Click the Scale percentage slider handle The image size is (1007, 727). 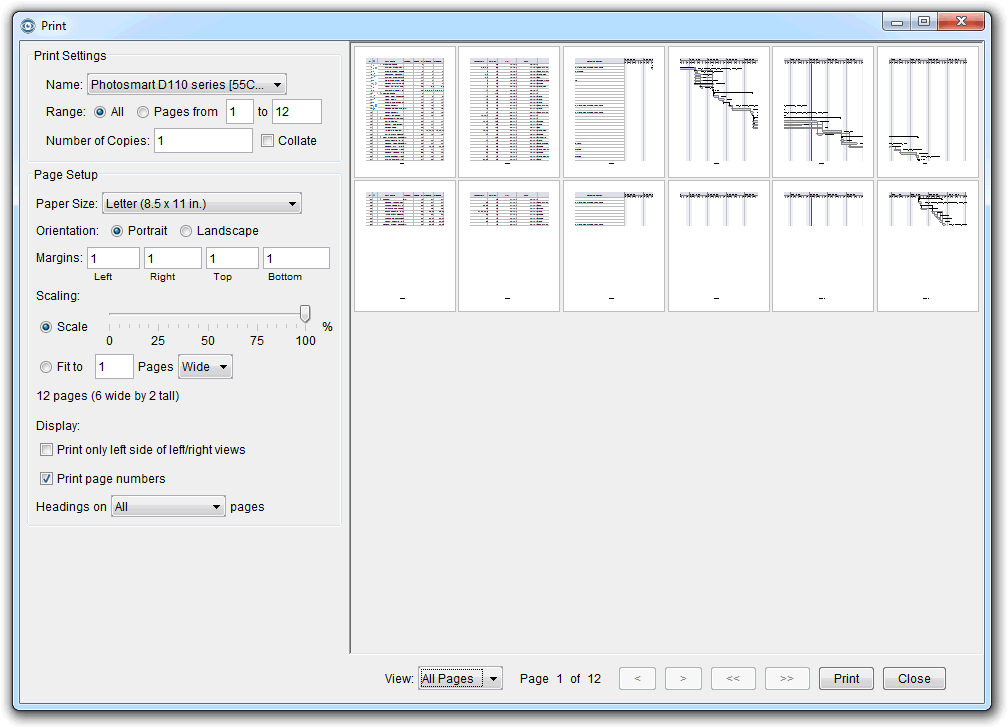[305, 315]
